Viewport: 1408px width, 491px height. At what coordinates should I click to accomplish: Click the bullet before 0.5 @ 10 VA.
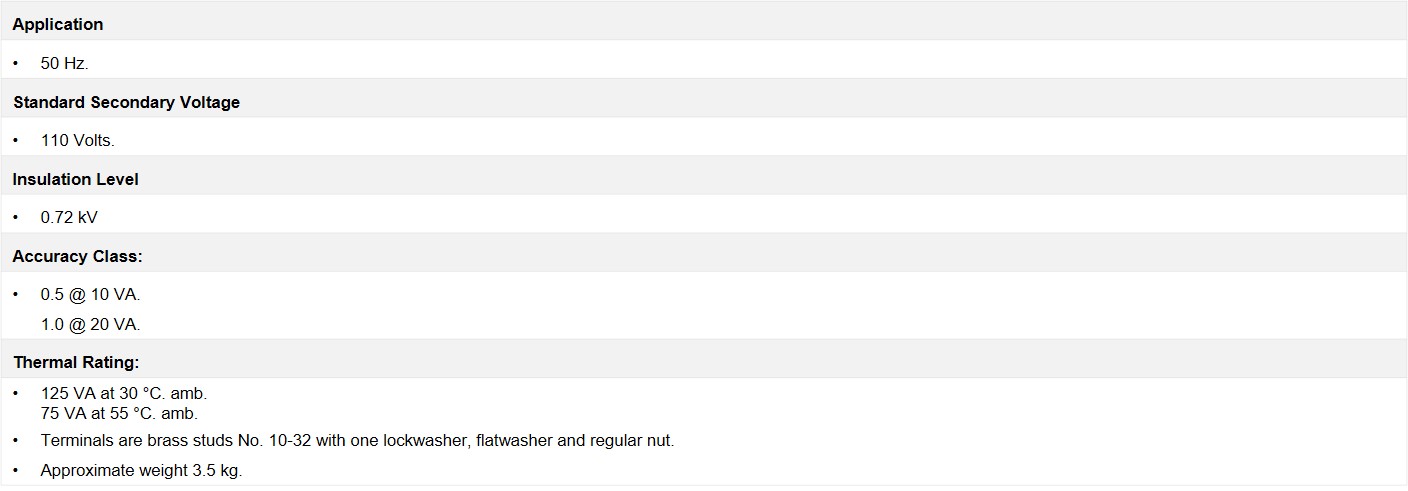coord(16,295)
